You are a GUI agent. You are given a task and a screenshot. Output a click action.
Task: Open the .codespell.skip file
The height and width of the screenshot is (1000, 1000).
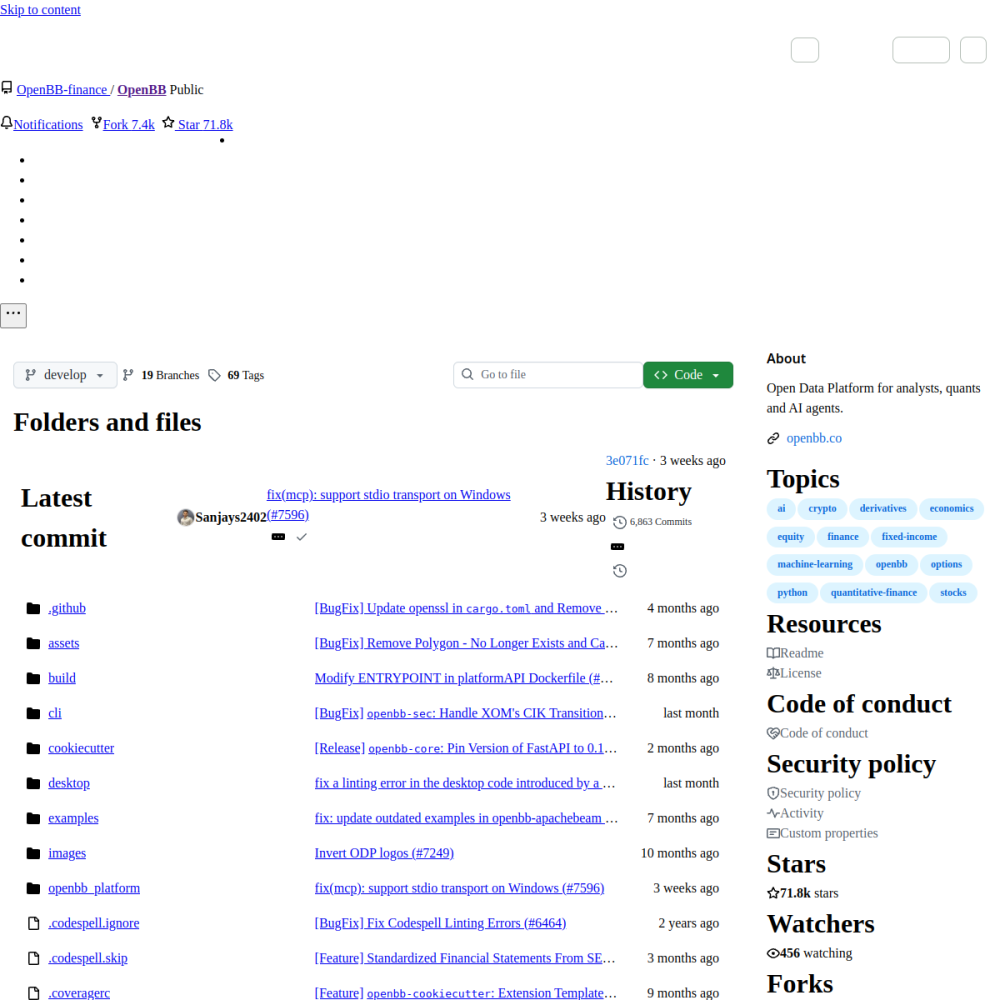88,959
